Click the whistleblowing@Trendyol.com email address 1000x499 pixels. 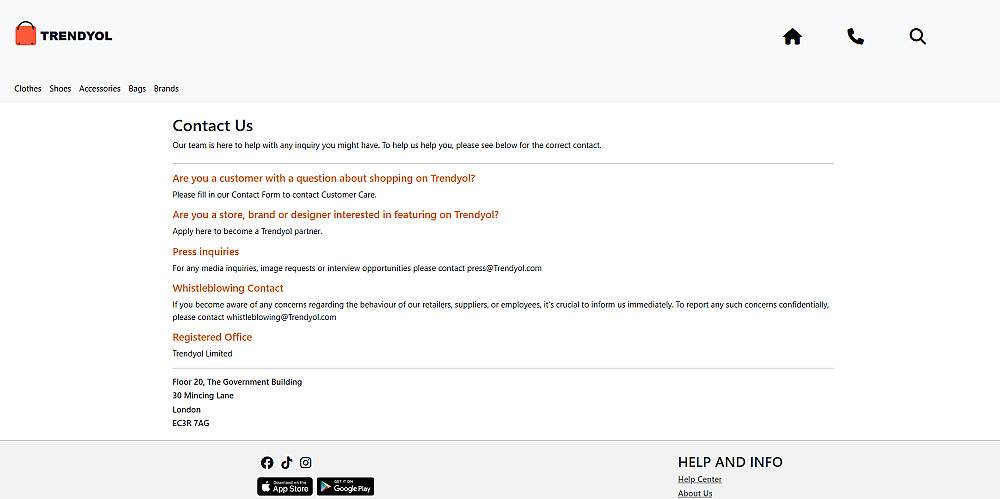281,317
